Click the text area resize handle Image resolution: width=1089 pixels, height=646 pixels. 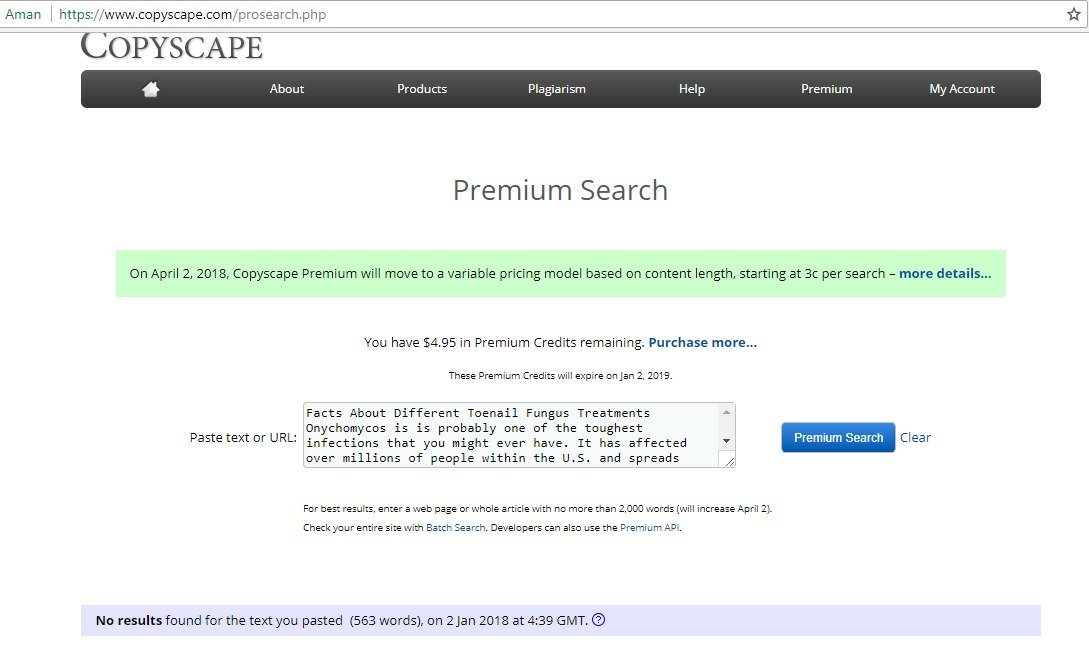729,461
